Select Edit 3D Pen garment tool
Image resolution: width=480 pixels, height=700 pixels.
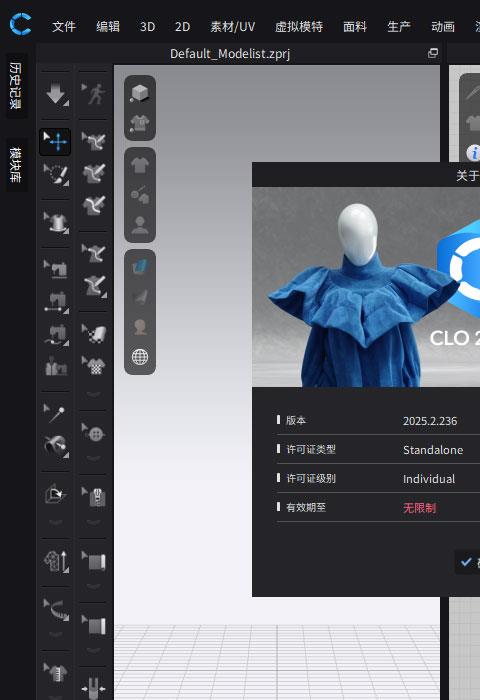click(94, 141)
